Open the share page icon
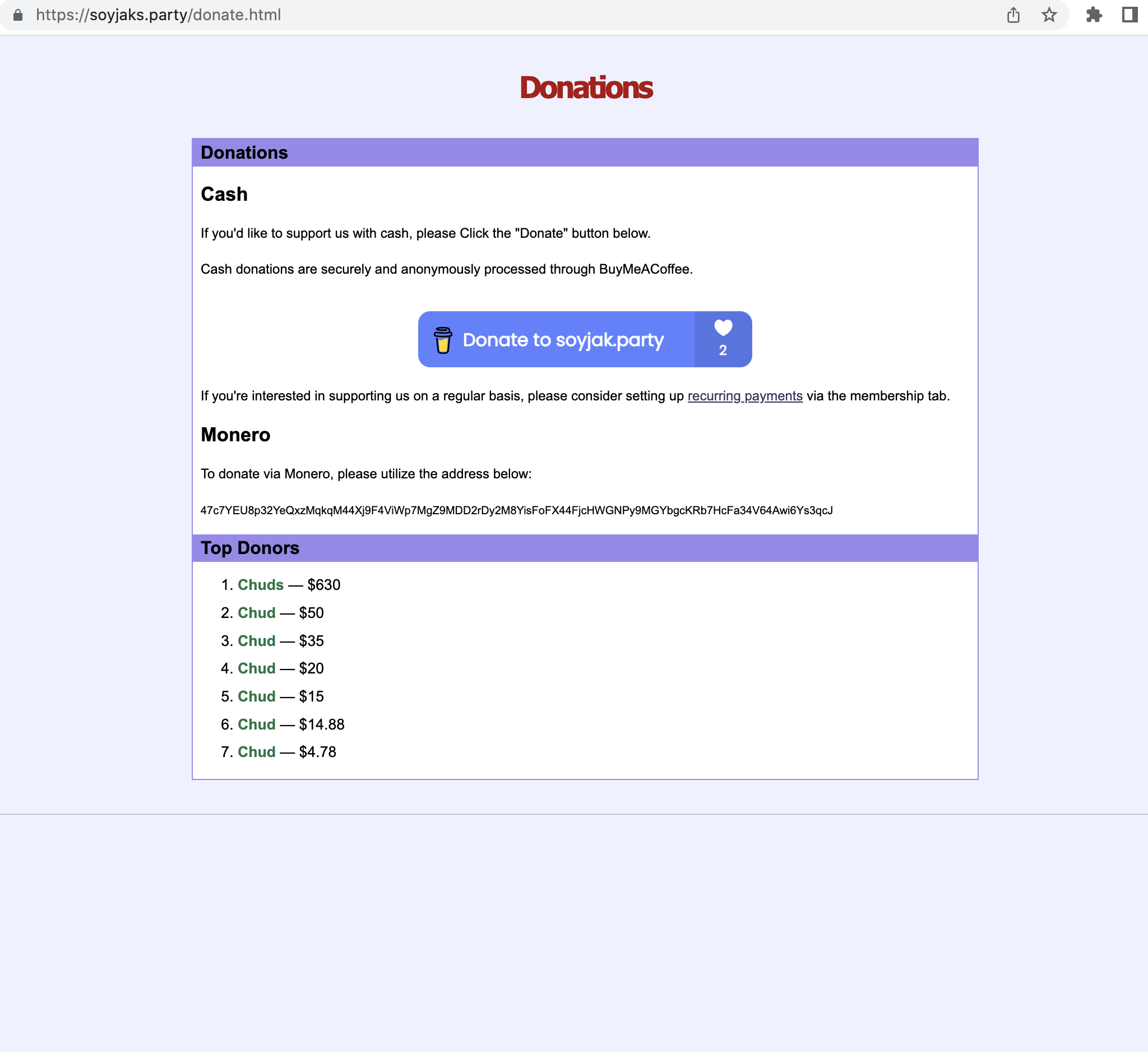 1013,15
